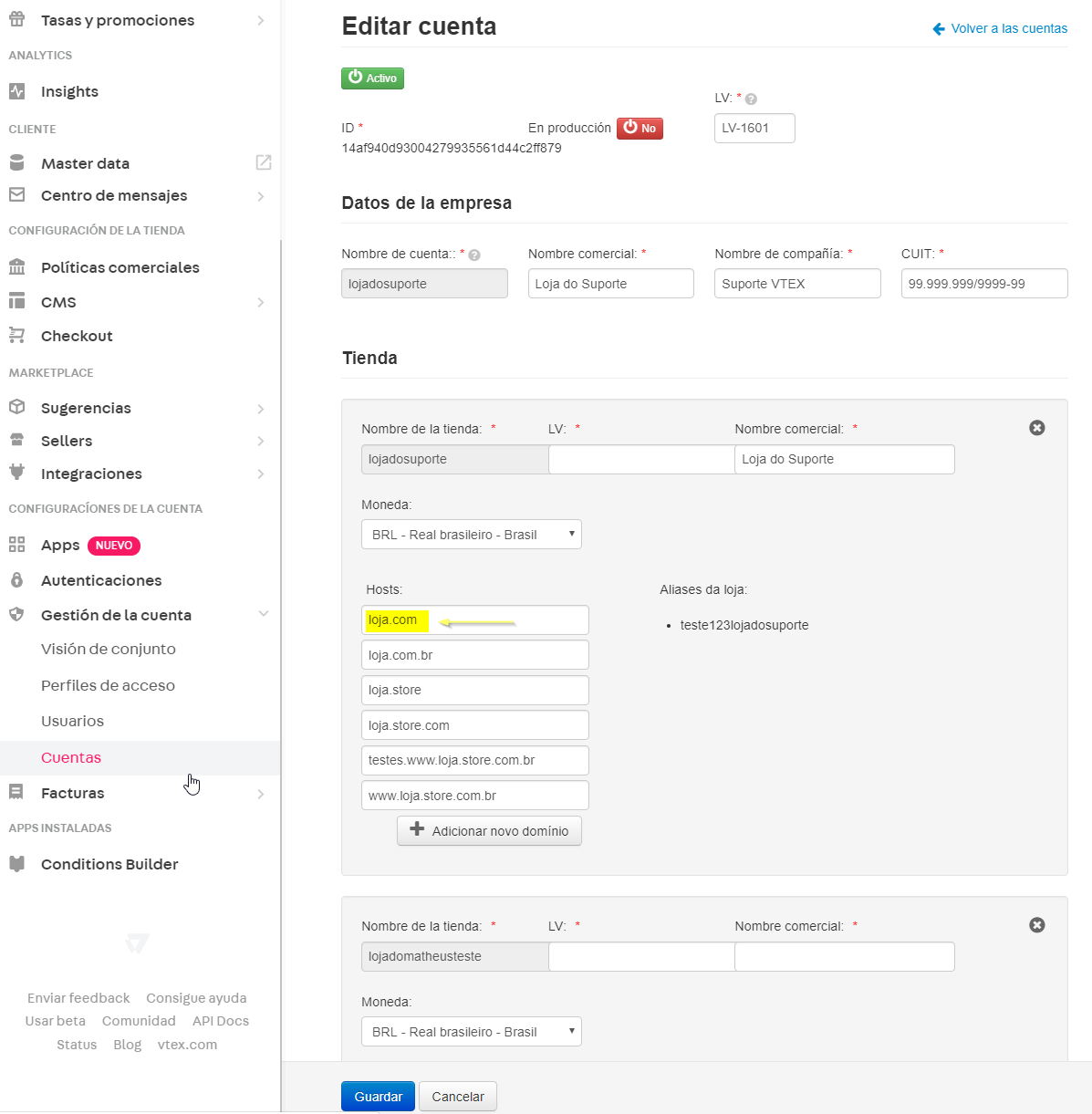Click the Autenticaciones lock icon
The height and width of the screenshot is (1114, 1092).
coord(16,580)
